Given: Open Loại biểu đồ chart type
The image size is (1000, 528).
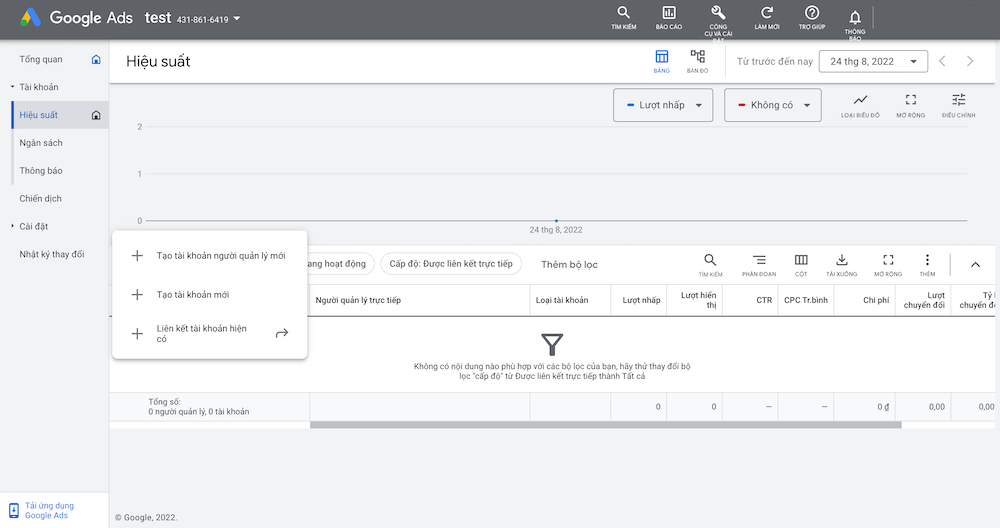Looking at the screenshot, I should (860, 104).
